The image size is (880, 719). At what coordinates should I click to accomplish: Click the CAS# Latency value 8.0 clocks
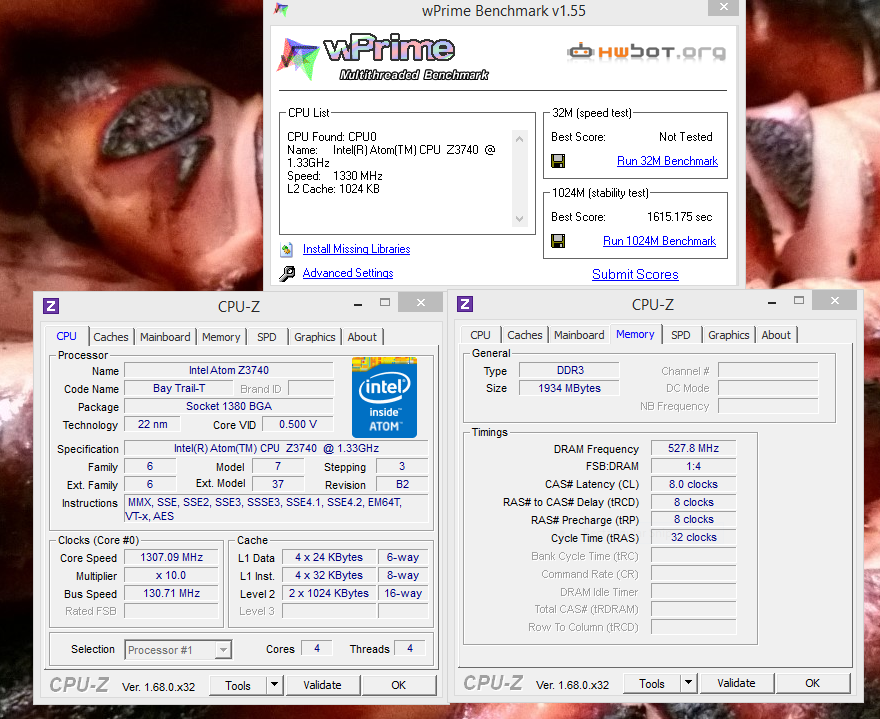tap(694, 484)
